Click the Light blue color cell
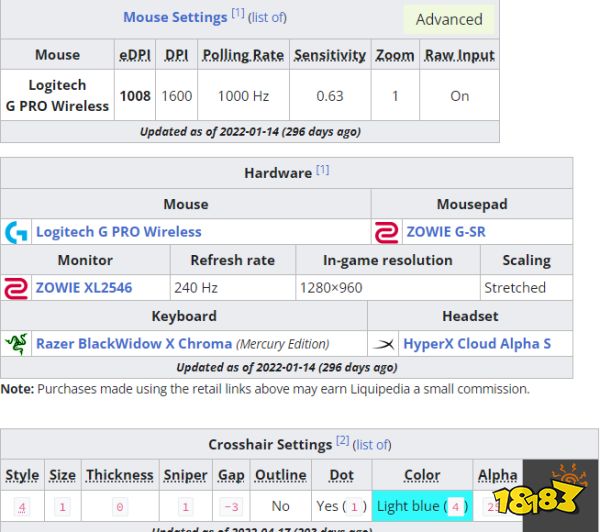 (x=422, y=506)
